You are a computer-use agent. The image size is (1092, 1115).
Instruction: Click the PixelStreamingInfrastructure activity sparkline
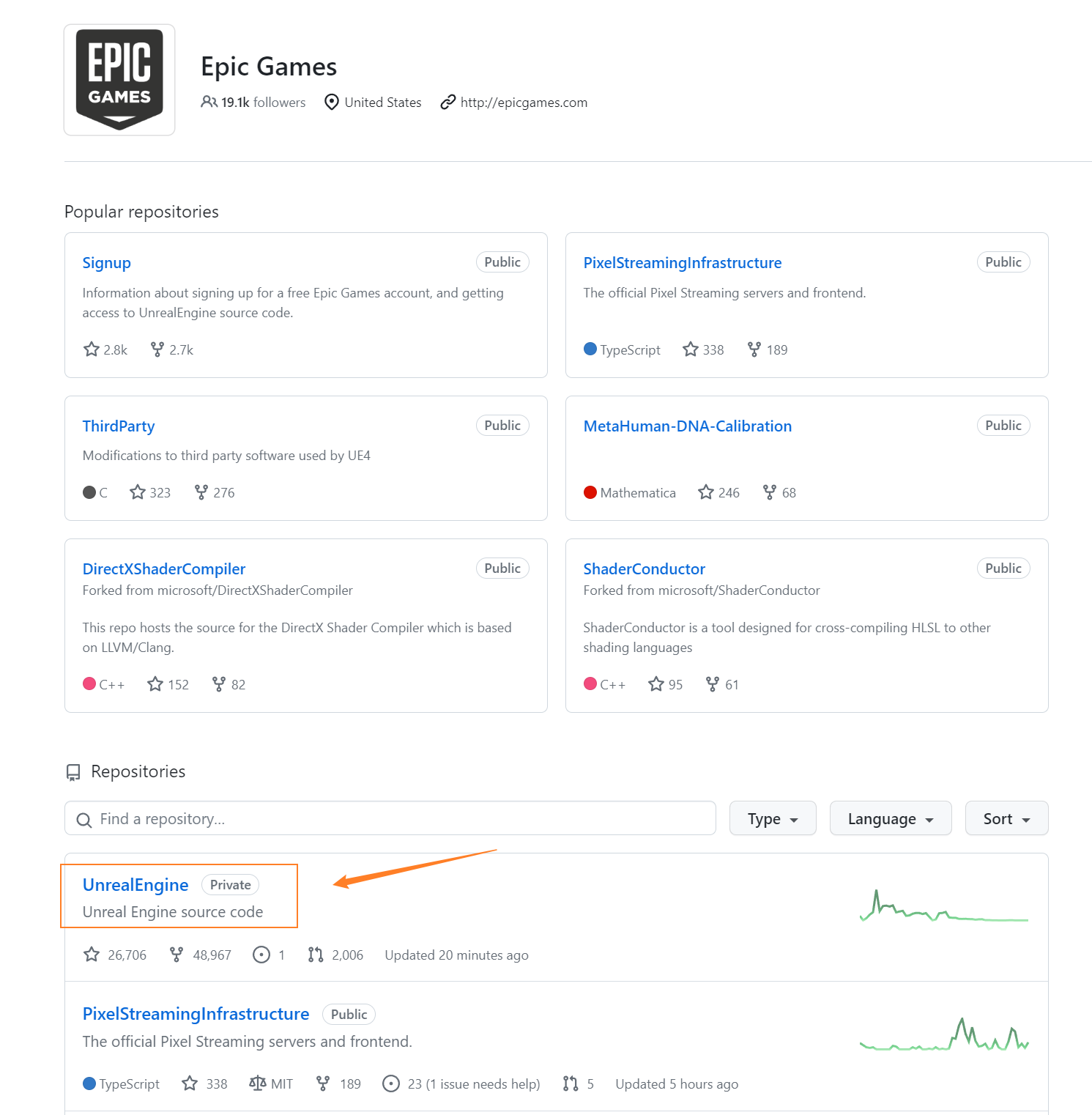(944, 1034)
